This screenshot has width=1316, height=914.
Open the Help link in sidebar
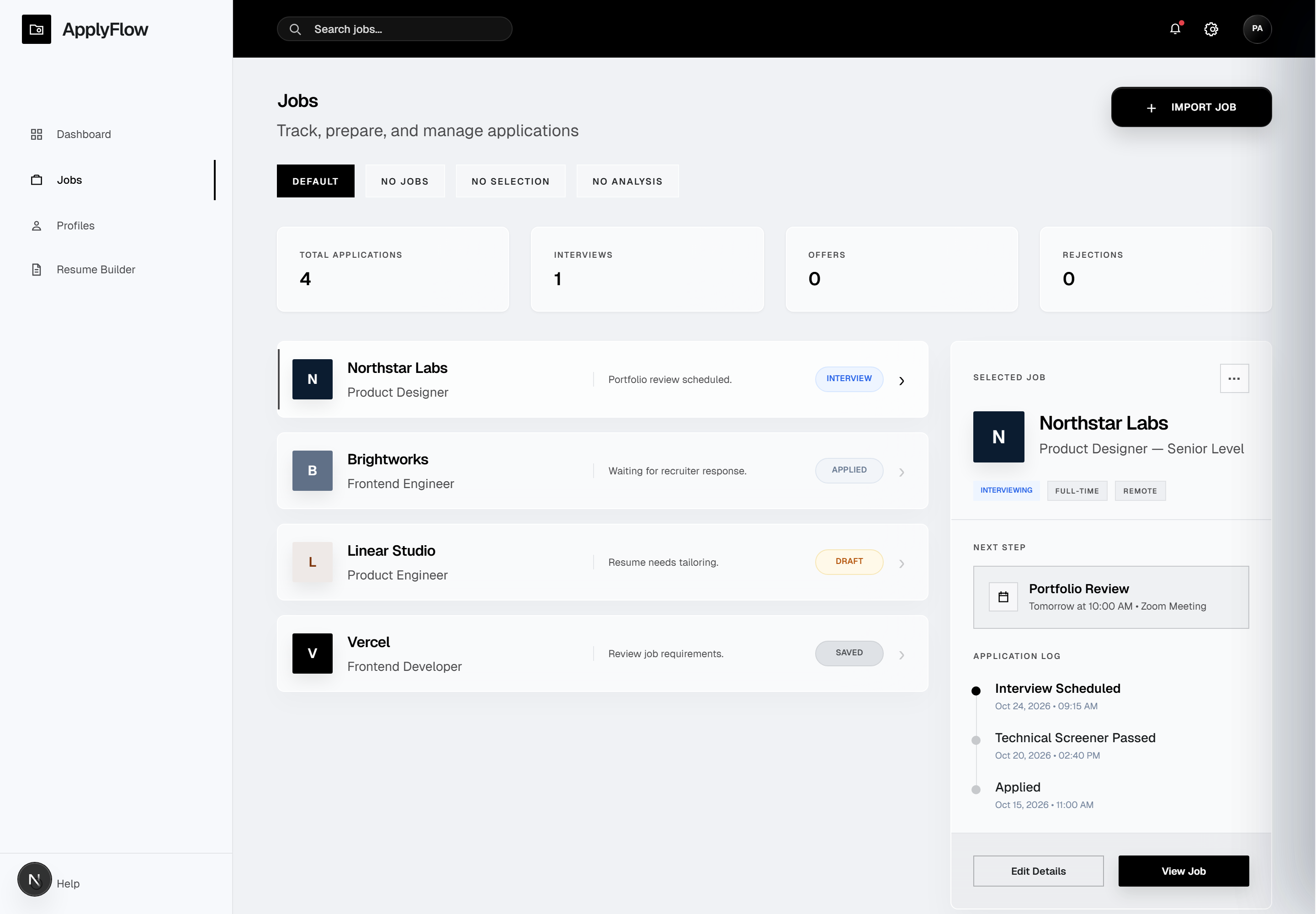click(x=68, y=884)
